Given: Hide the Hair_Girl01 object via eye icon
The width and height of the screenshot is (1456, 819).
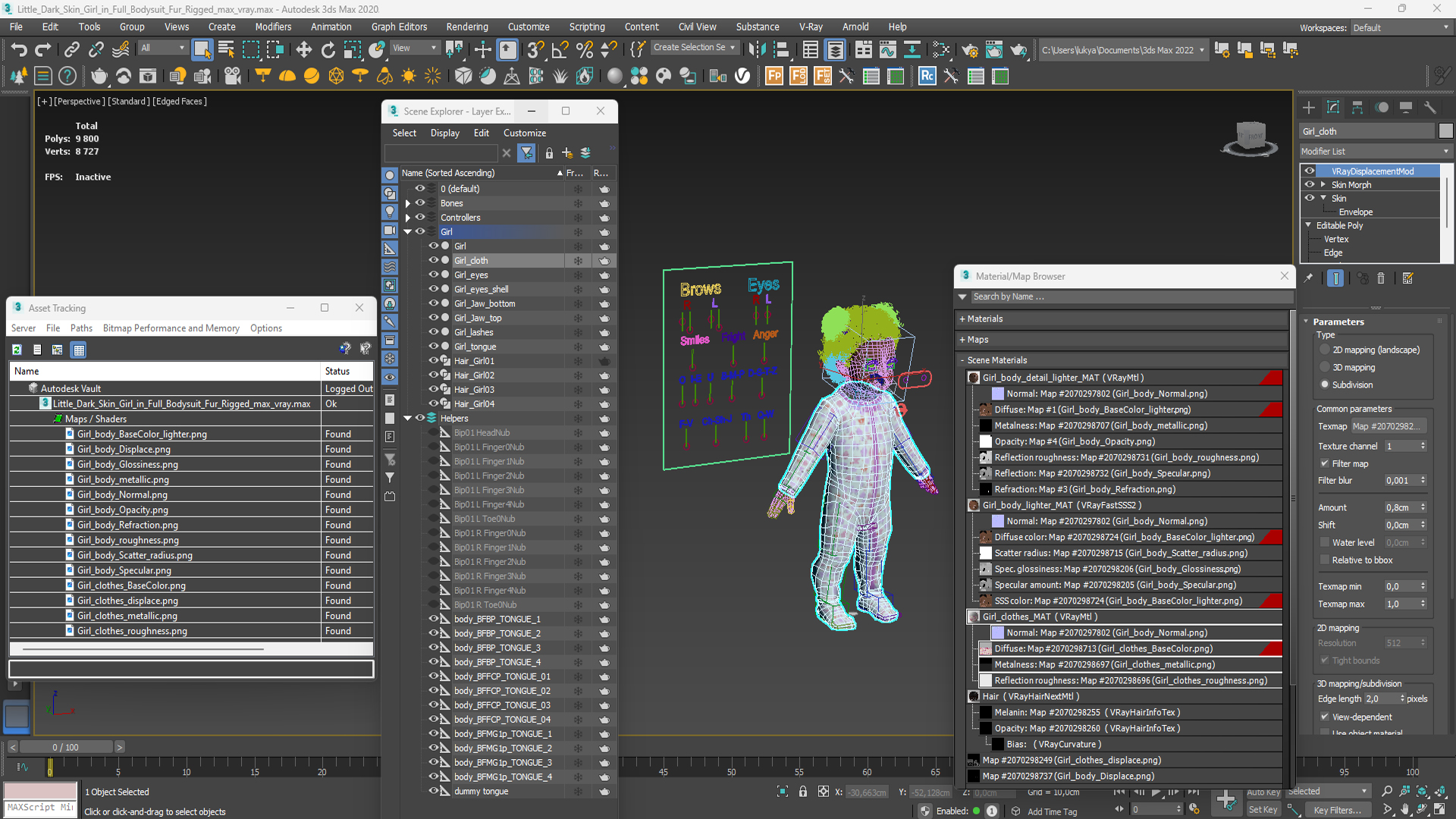Looking at the screenshot, I should (434, 361).
